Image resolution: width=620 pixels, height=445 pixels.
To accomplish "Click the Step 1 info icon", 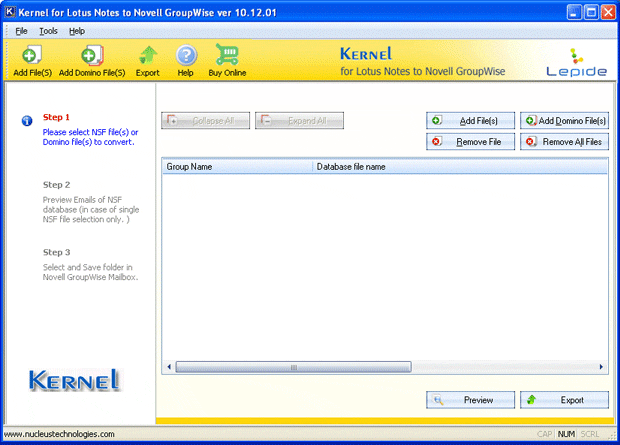I will (27, 121).
